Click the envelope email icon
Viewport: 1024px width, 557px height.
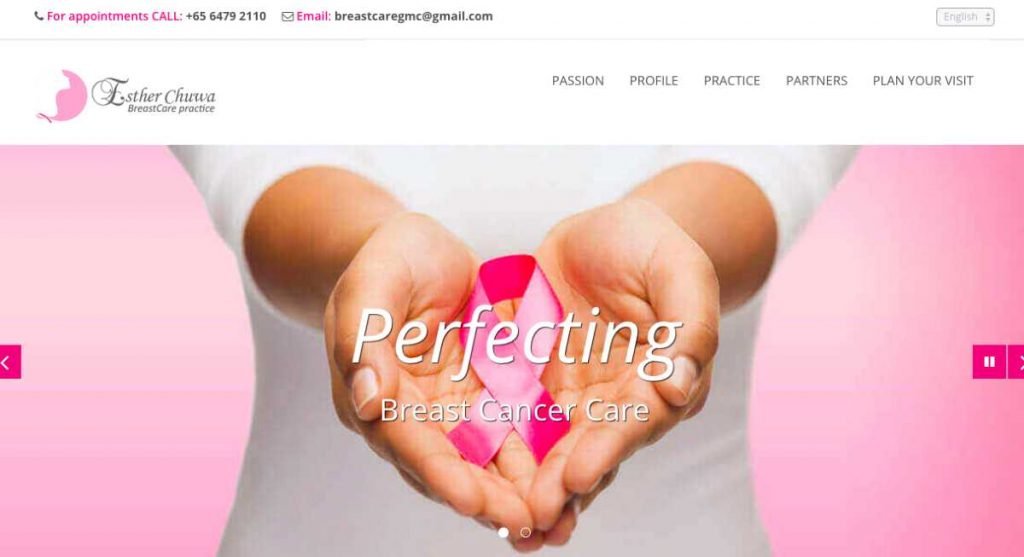tap(287, 16)
